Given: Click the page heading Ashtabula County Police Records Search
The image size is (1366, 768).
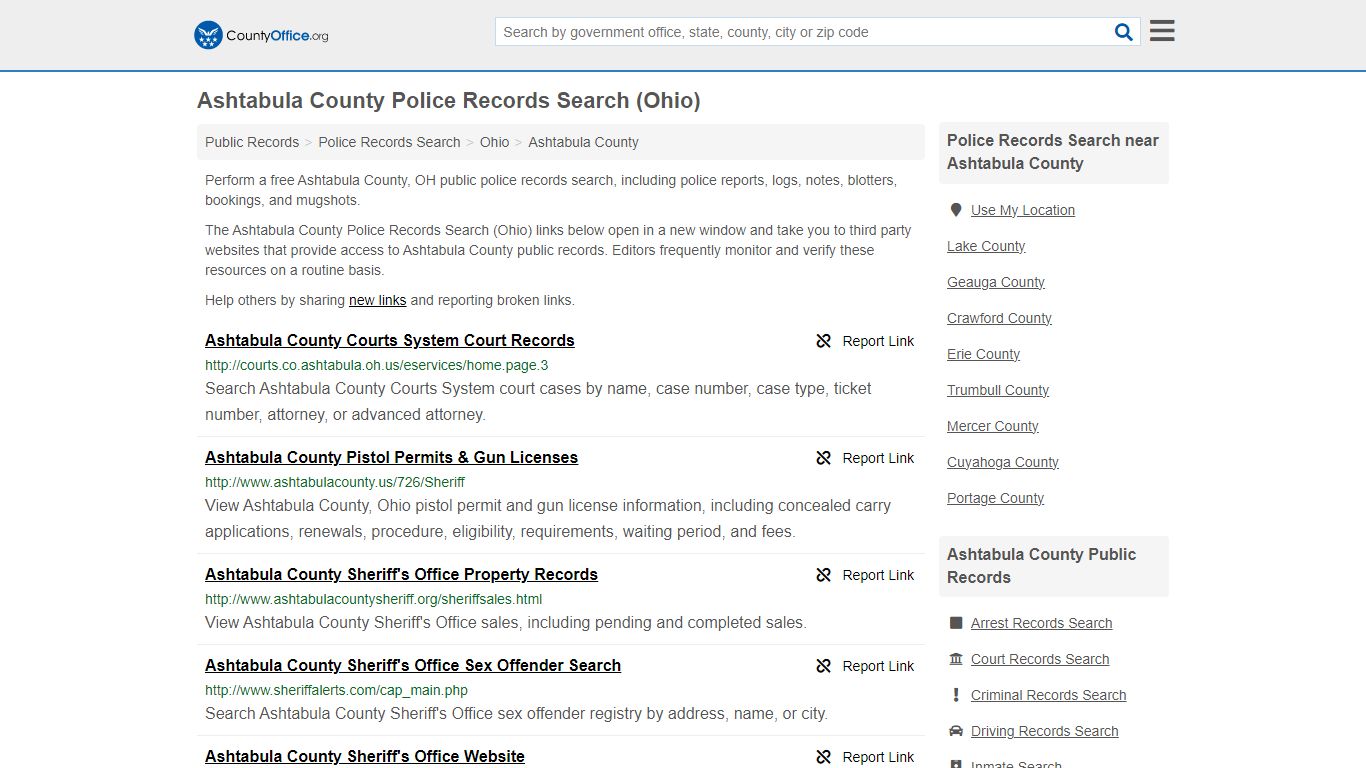Looking at the screenshot, I should click(x=448, y=101).
